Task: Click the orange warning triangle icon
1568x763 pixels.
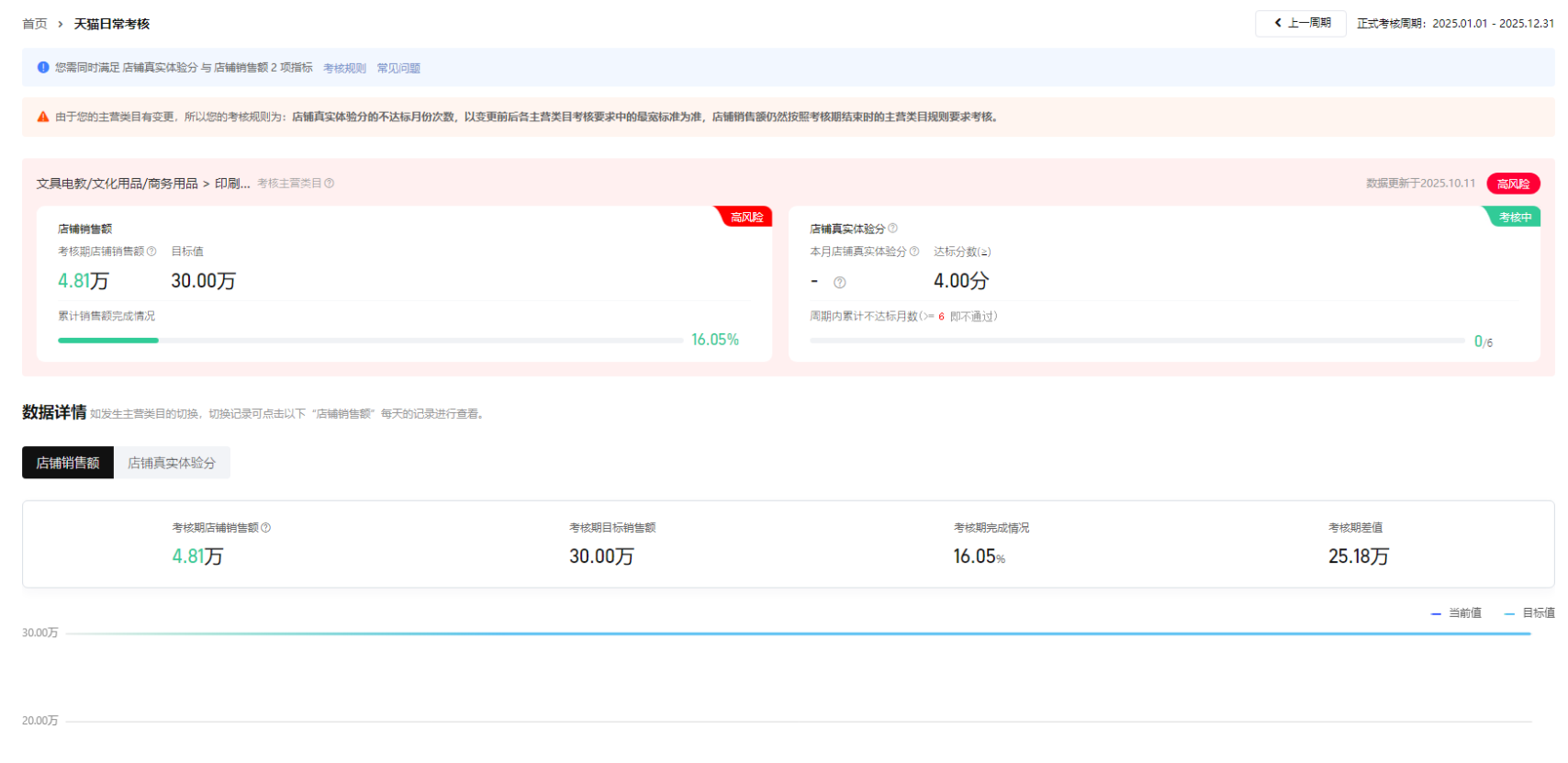Action: (x=43, y=117)
